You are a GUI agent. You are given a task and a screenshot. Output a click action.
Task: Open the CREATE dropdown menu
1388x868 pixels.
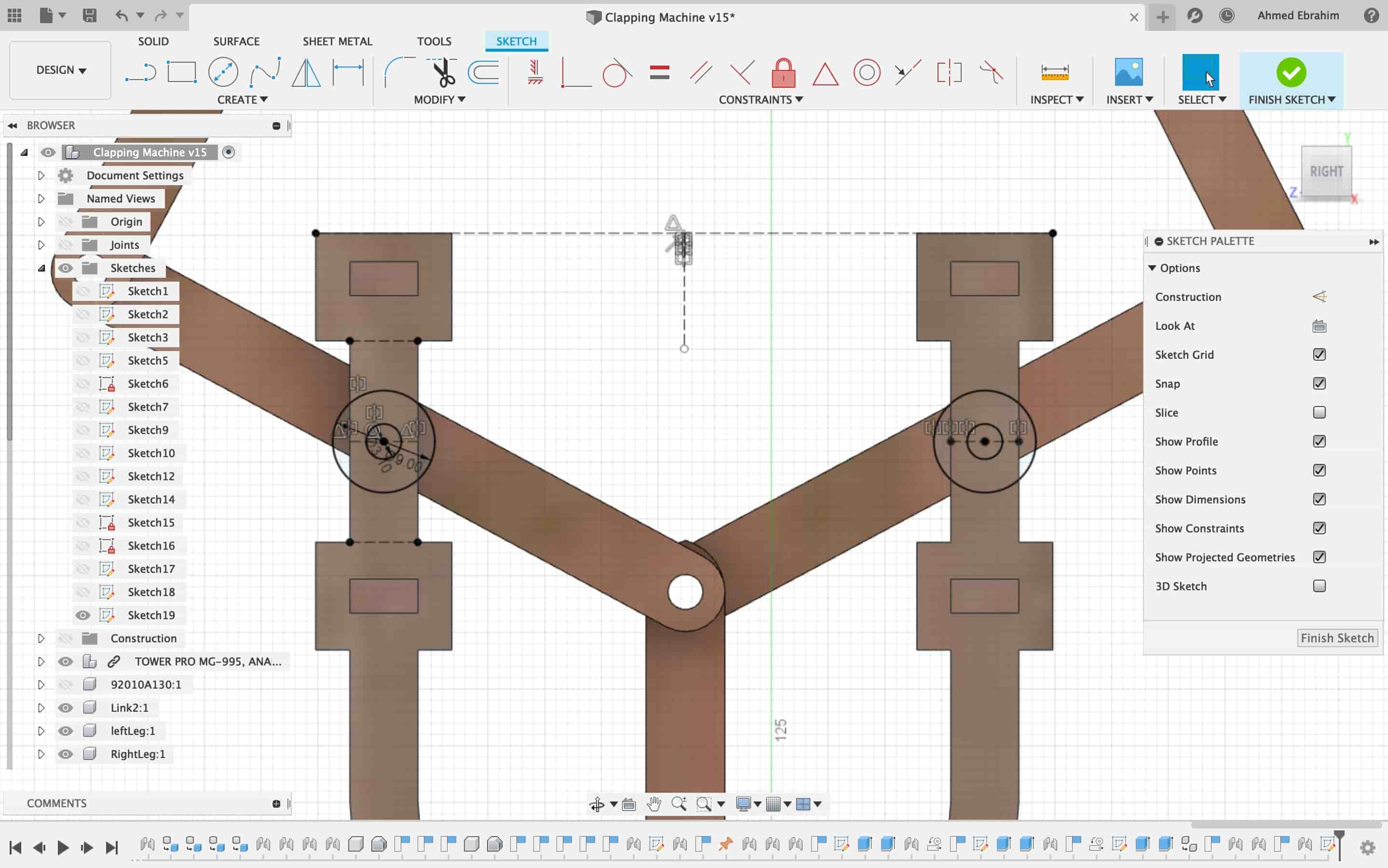click(x=242, y=99)
